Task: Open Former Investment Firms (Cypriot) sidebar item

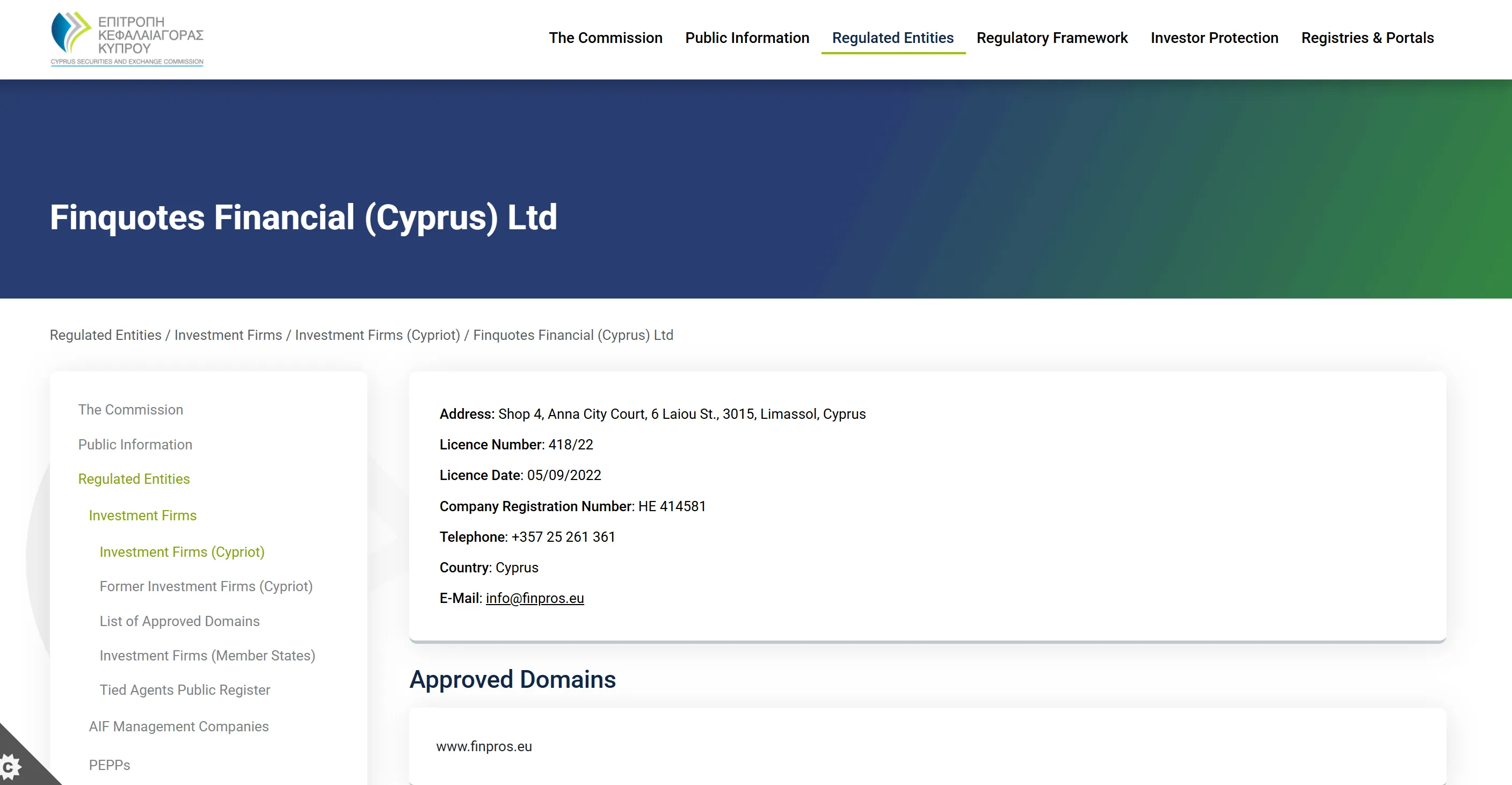Action: pyautogui.click(x=206, y=586)
